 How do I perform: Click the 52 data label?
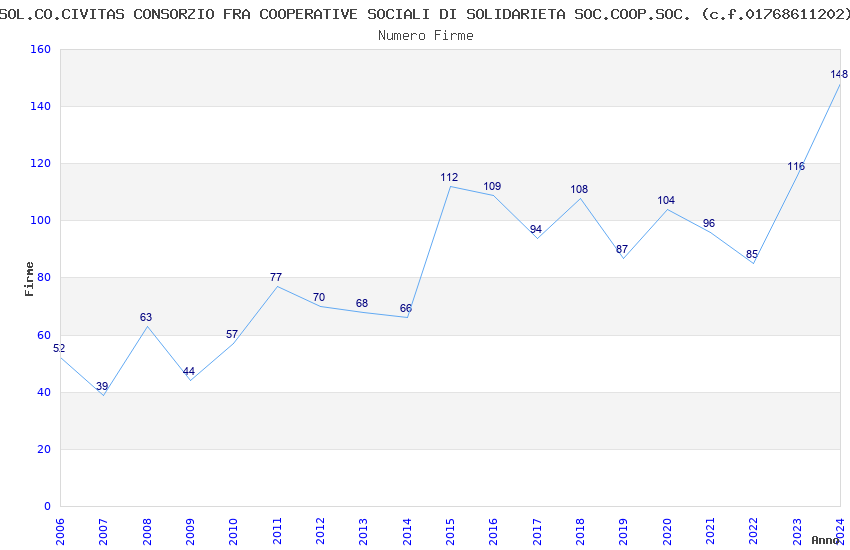click(x=59, y=348)
